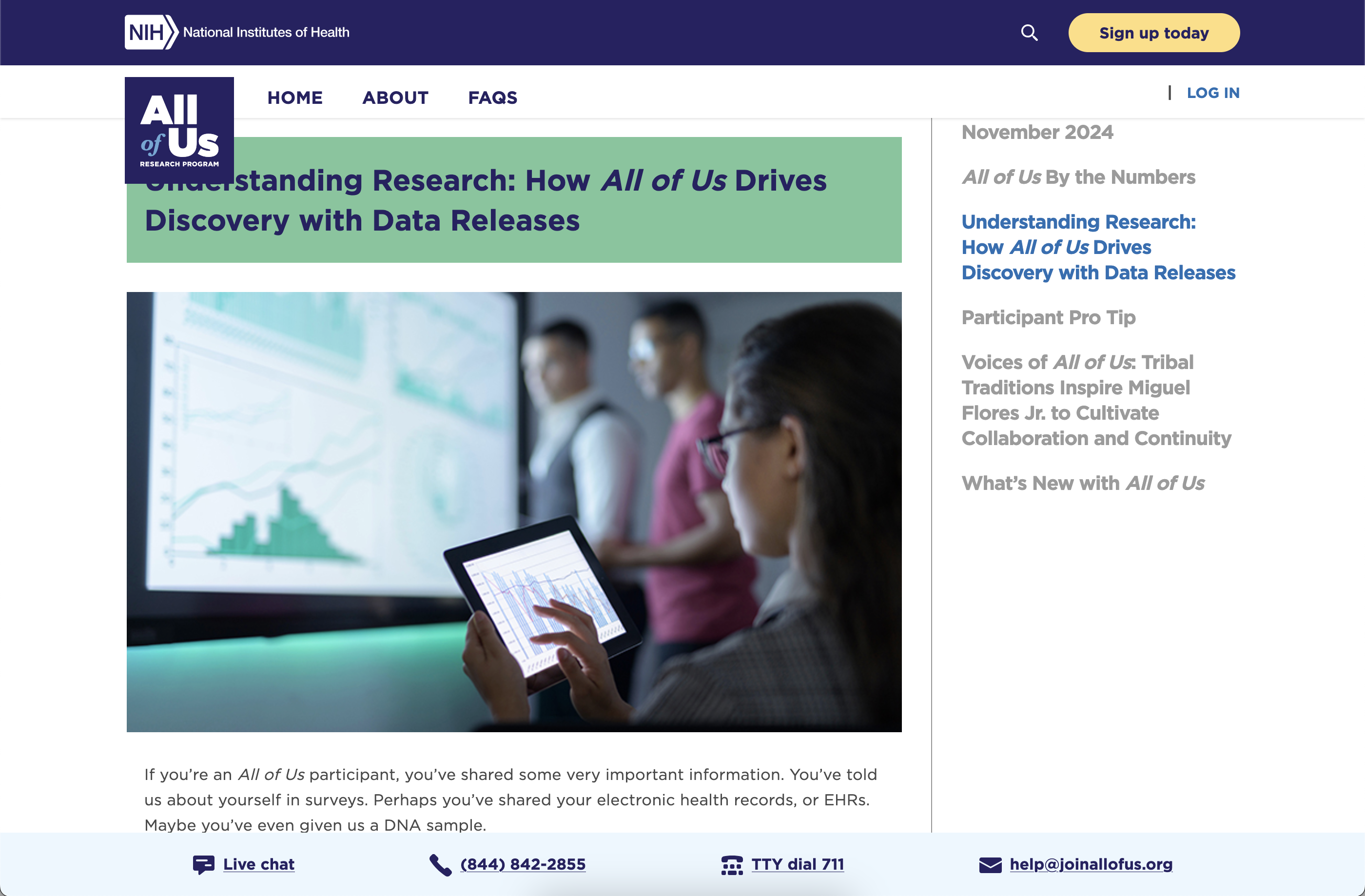Screen dimensions: 1365x896
Task: Click the search magnifier icon
Action: (x=1029, y=33)
